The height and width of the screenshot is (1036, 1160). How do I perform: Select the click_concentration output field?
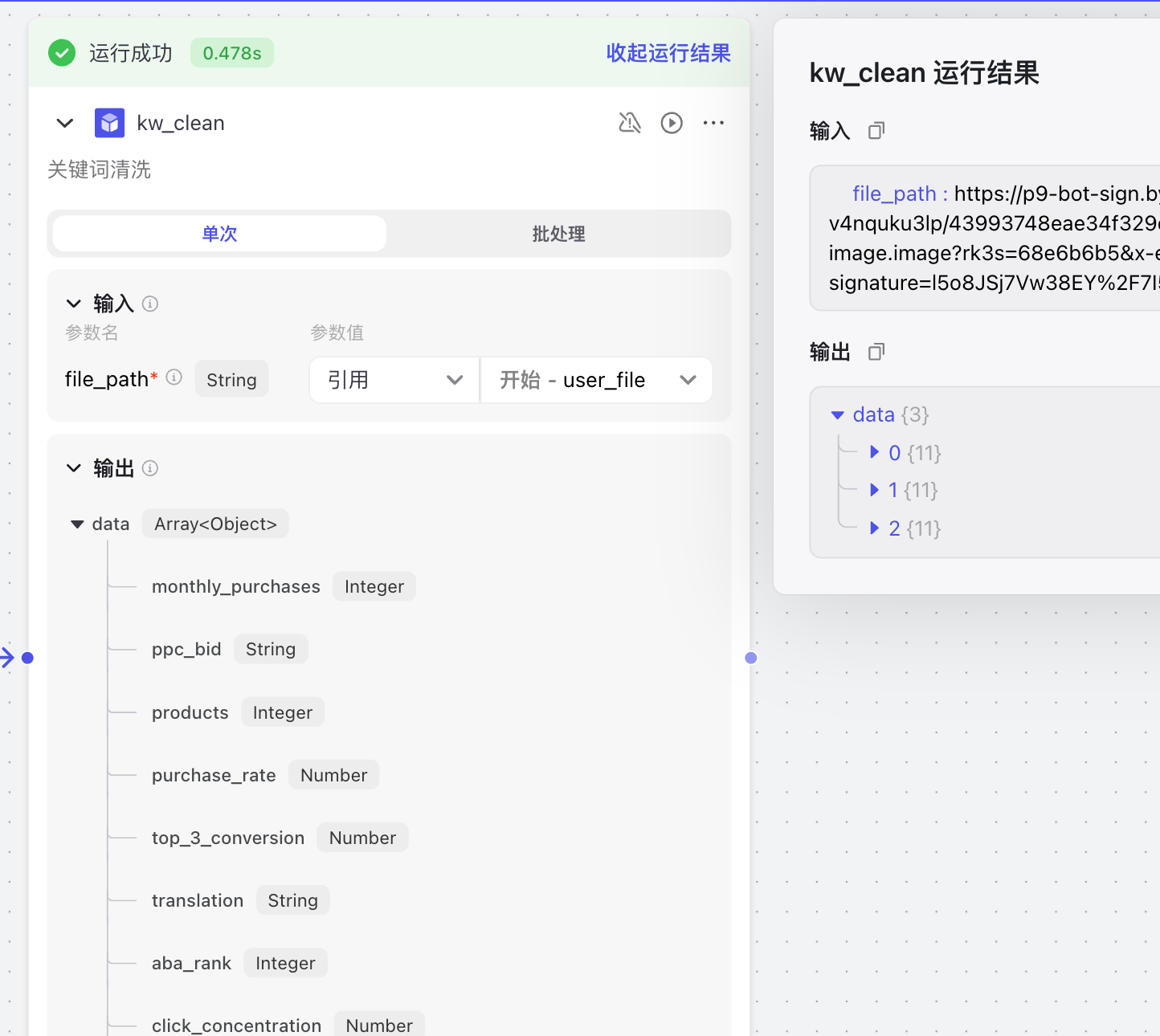[236, 1026]
